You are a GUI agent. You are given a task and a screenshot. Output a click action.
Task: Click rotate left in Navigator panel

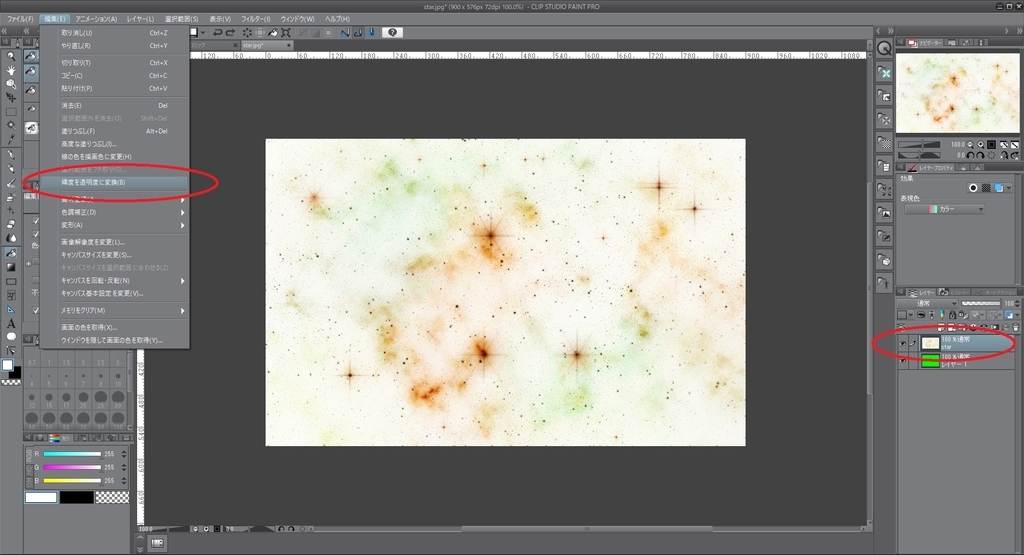[x=970, y=155]
